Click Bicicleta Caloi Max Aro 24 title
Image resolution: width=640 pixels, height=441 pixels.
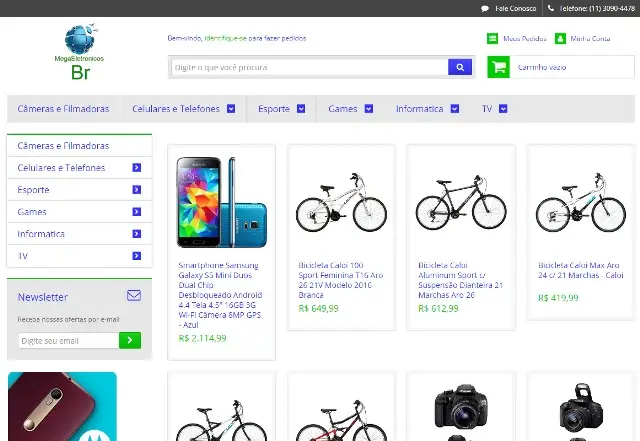click(x=580, y=270)
